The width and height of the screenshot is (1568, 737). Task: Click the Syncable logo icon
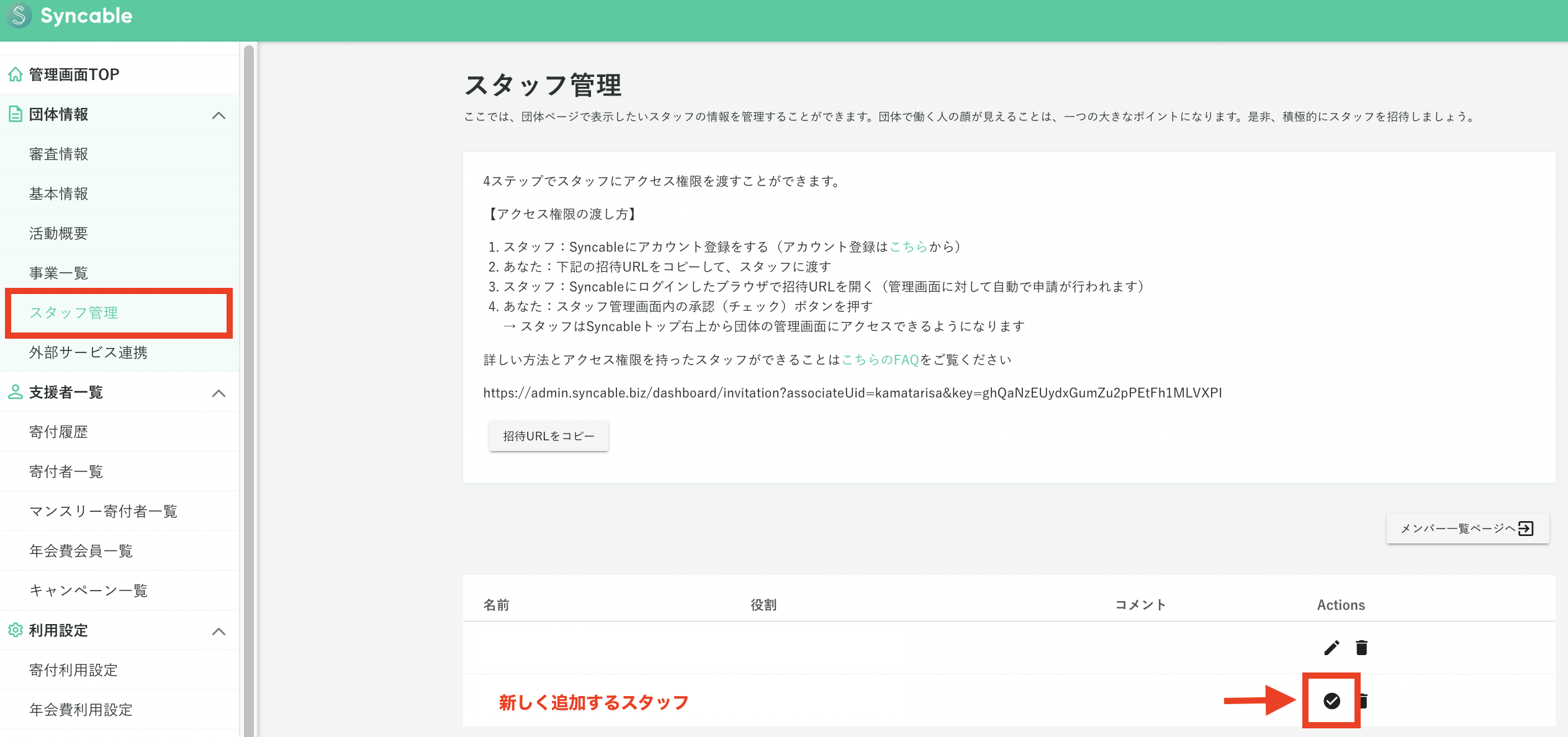click(19, 16)
